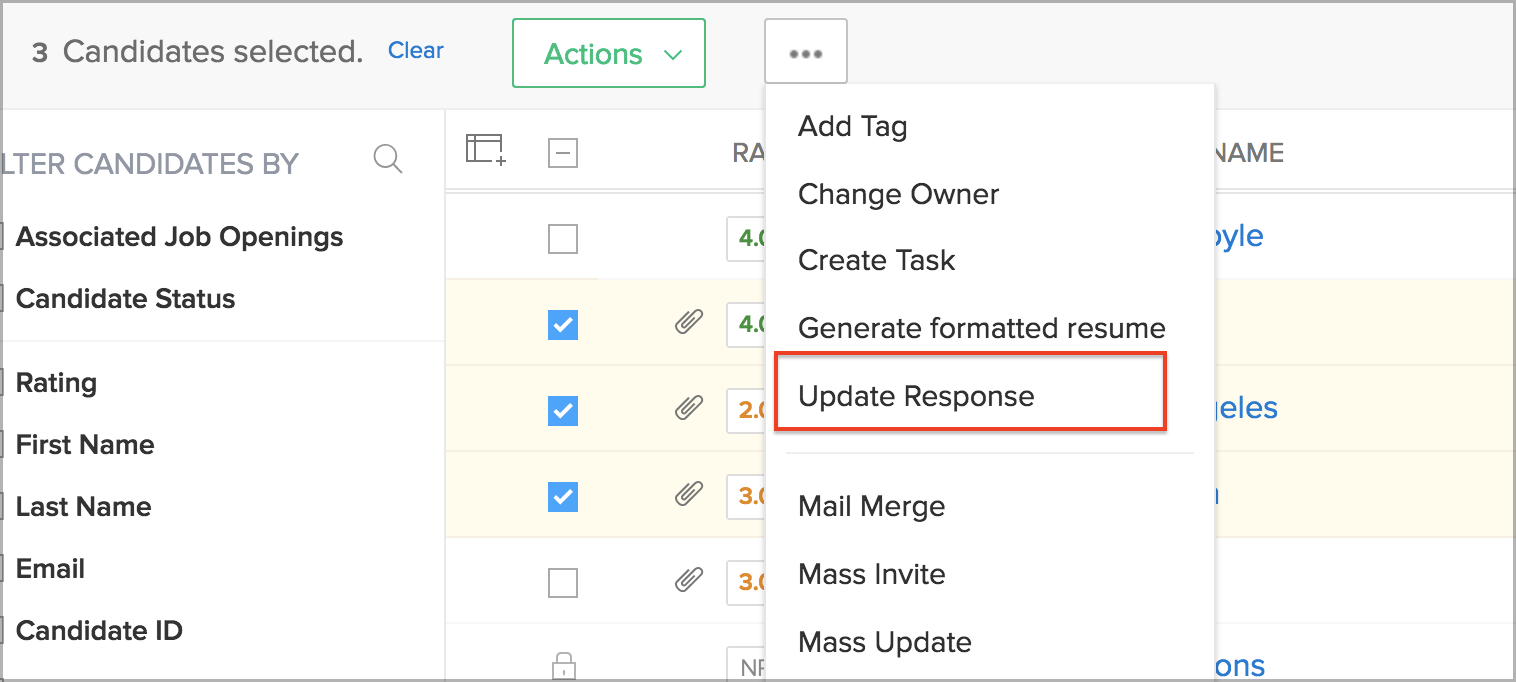Click the Clear selection link
Screen dimensions: 1516x682
[416, 51]
